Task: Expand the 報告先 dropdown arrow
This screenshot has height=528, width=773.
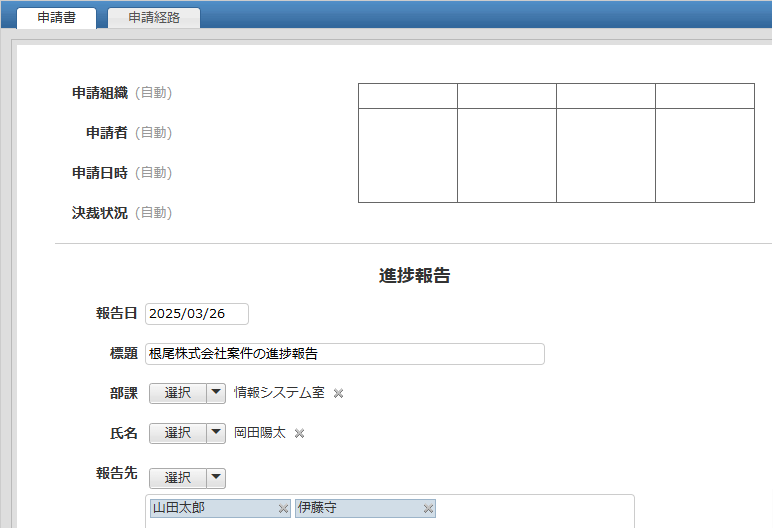Action: pos(215,478)
